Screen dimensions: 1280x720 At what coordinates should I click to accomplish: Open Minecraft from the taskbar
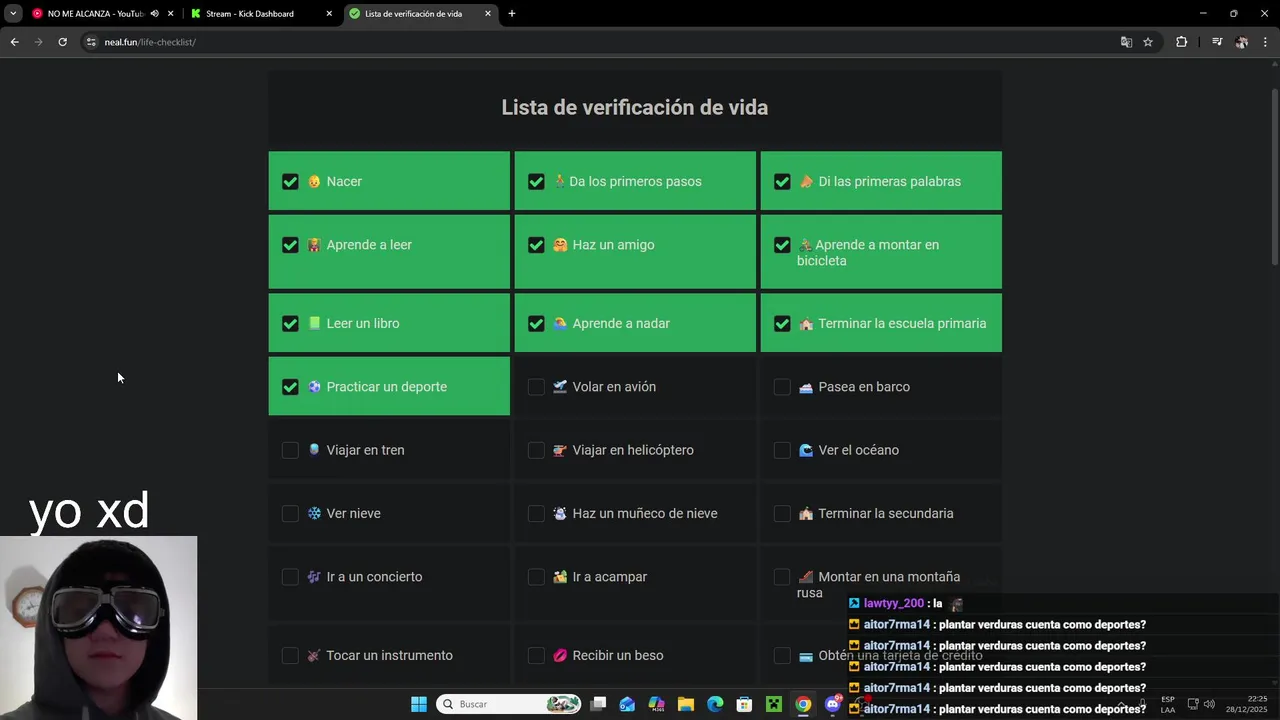773,704
